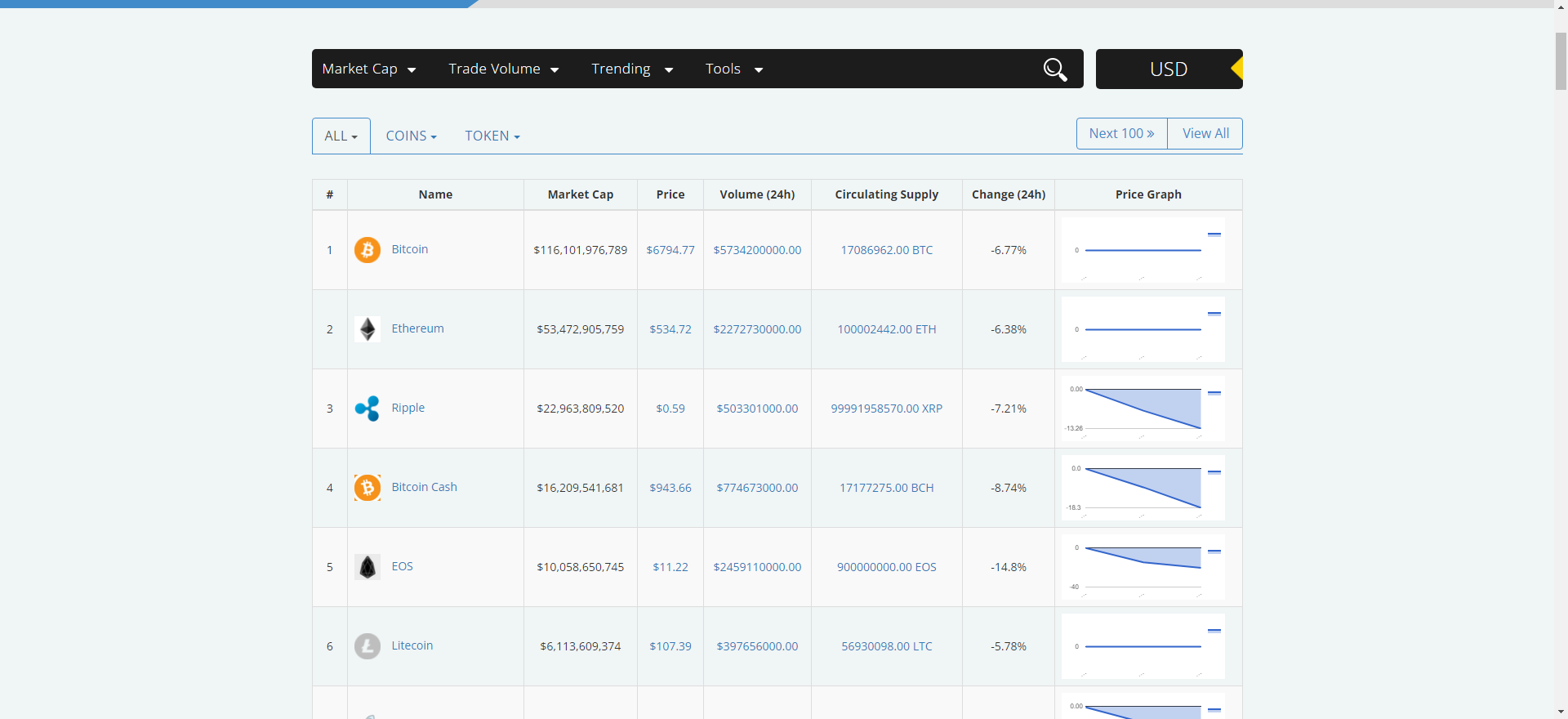Viewport: 1568px width, 719px height.
Task: Toggle the Bitcoin price graph legend marker
Action: 1214,234
